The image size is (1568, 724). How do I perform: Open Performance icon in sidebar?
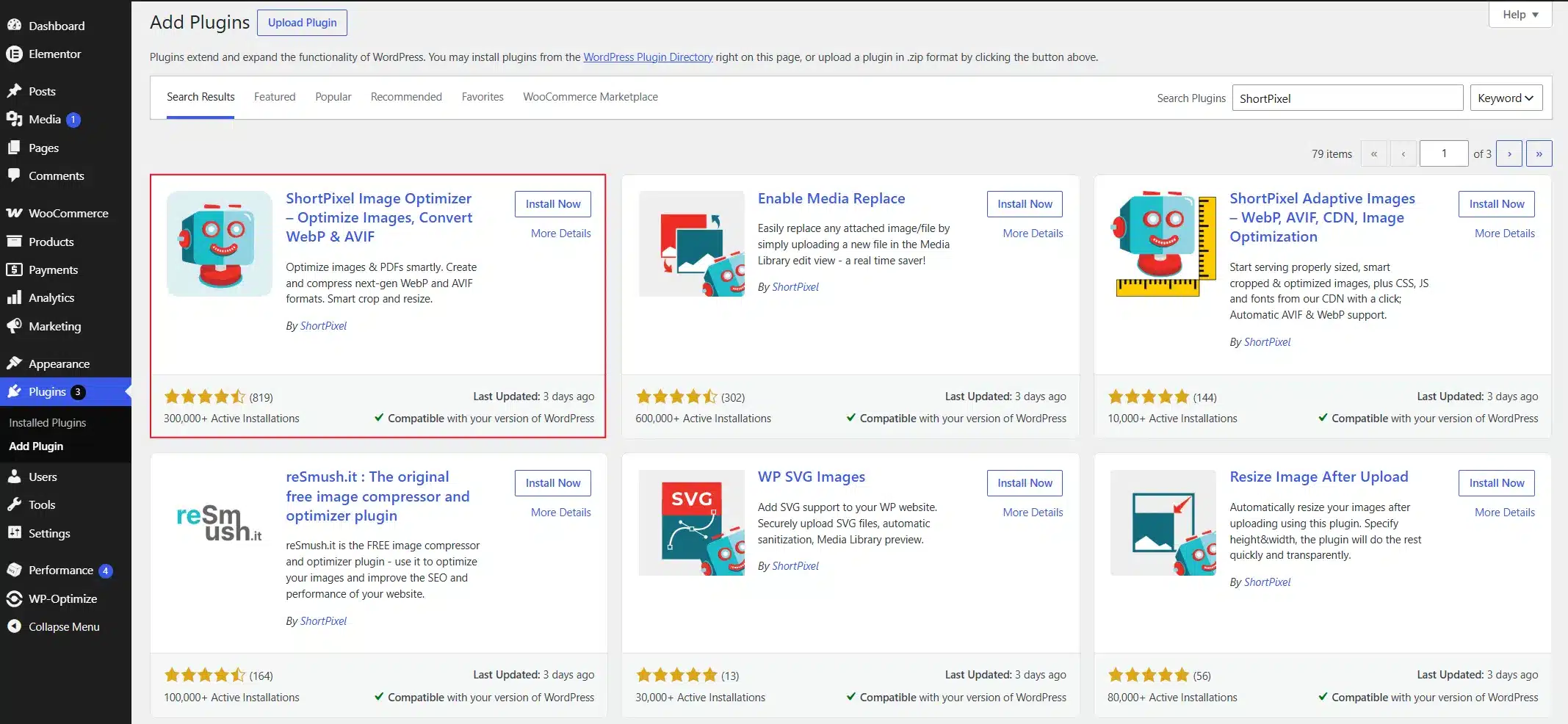point(14,570)
